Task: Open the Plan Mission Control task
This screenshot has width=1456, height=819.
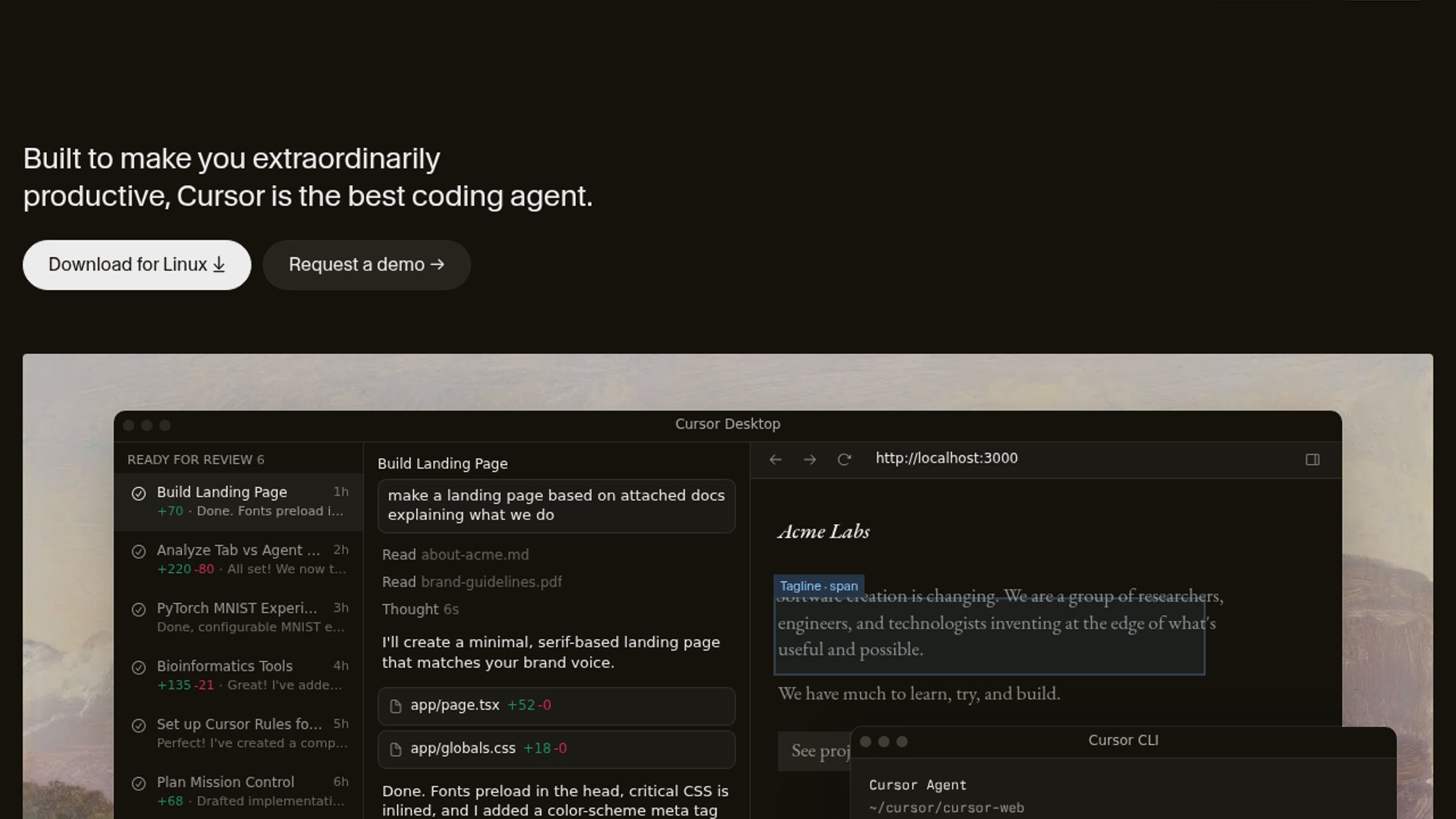Action: click(x=239, y=791)
